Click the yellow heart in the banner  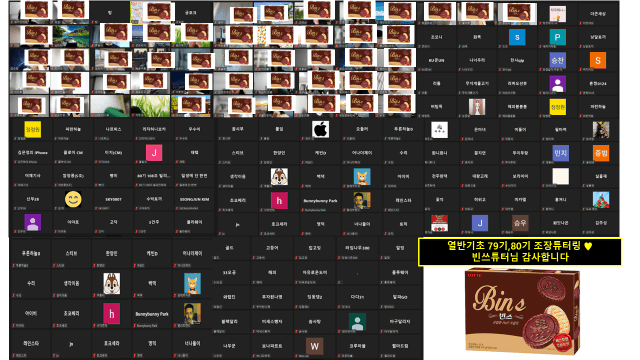click(x=588, y=246)
